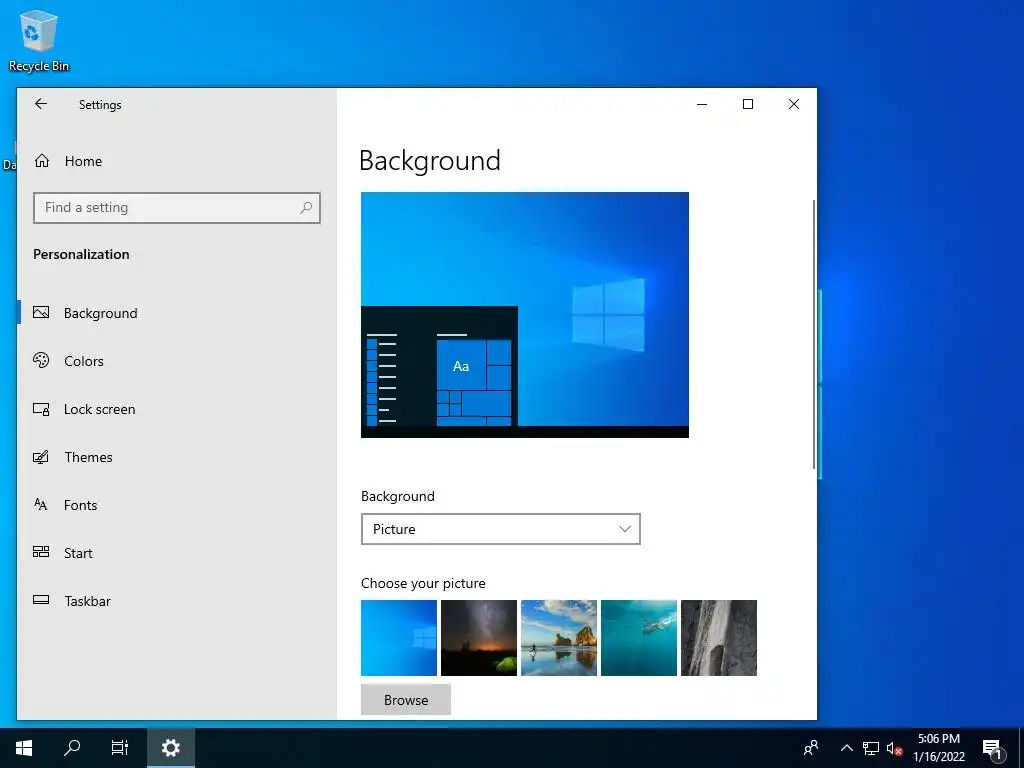Screen dimensions: 1024x768
Task: Click the Show desktop strip at taskbar end
Action: (x=1021, y=748)
